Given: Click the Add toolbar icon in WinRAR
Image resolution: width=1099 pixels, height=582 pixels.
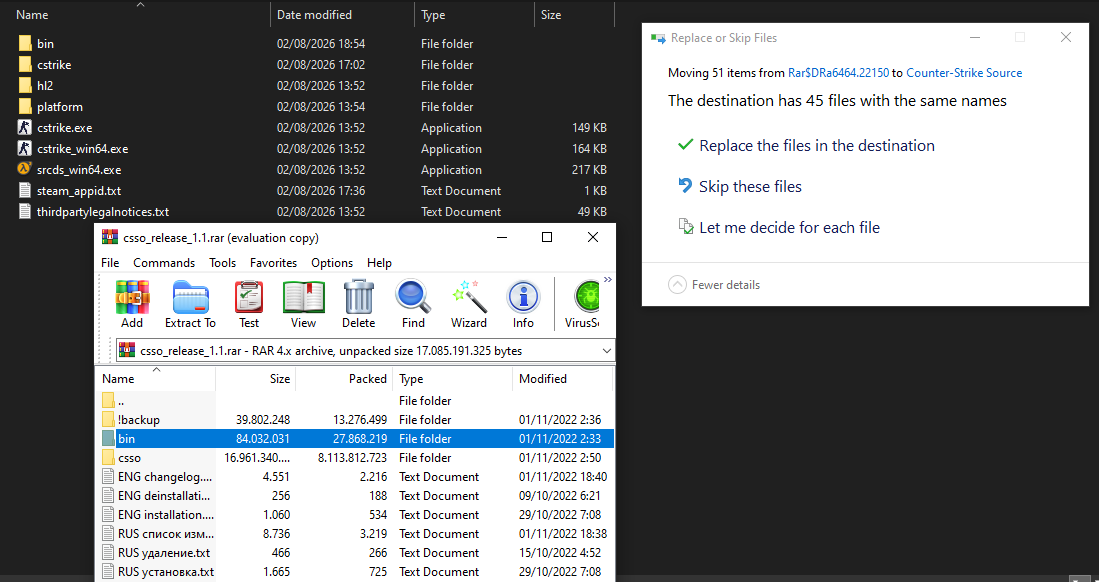Looking at the screenshot, I should pyautogui.click(x=132, y=297).
